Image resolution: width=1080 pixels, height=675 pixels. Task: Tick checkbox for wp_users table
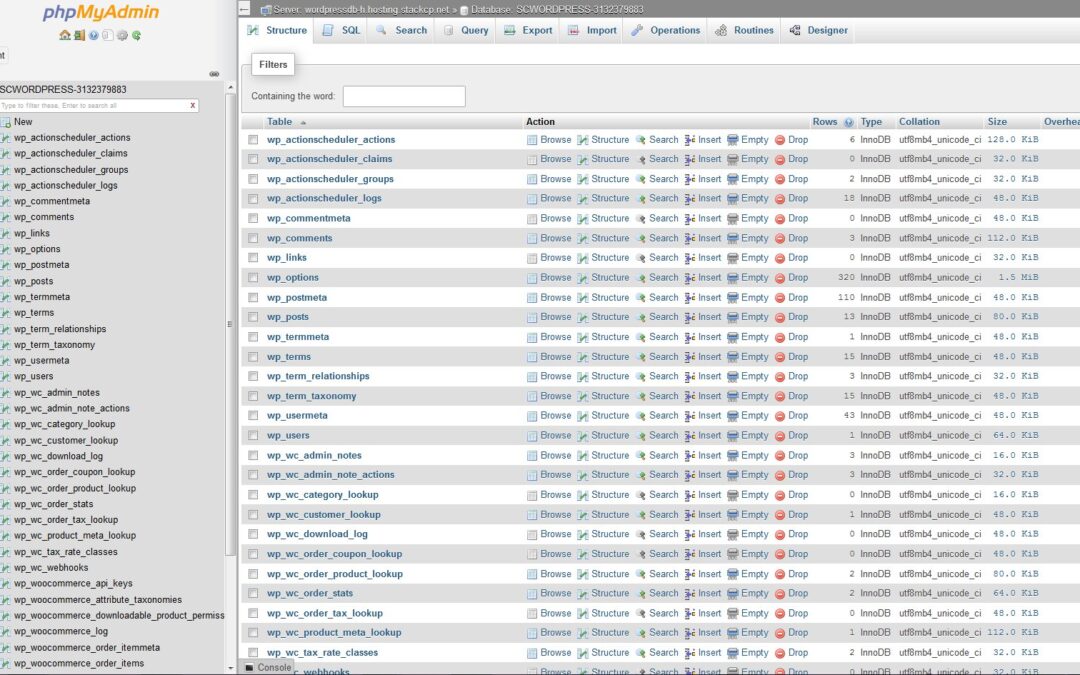click(253, 435)
